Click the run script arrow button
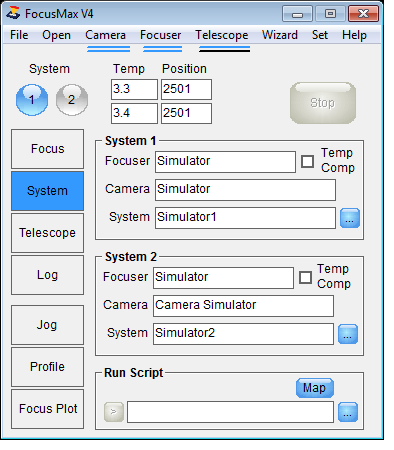The height and width of the screenshot is (450, 394). [114, 412]
